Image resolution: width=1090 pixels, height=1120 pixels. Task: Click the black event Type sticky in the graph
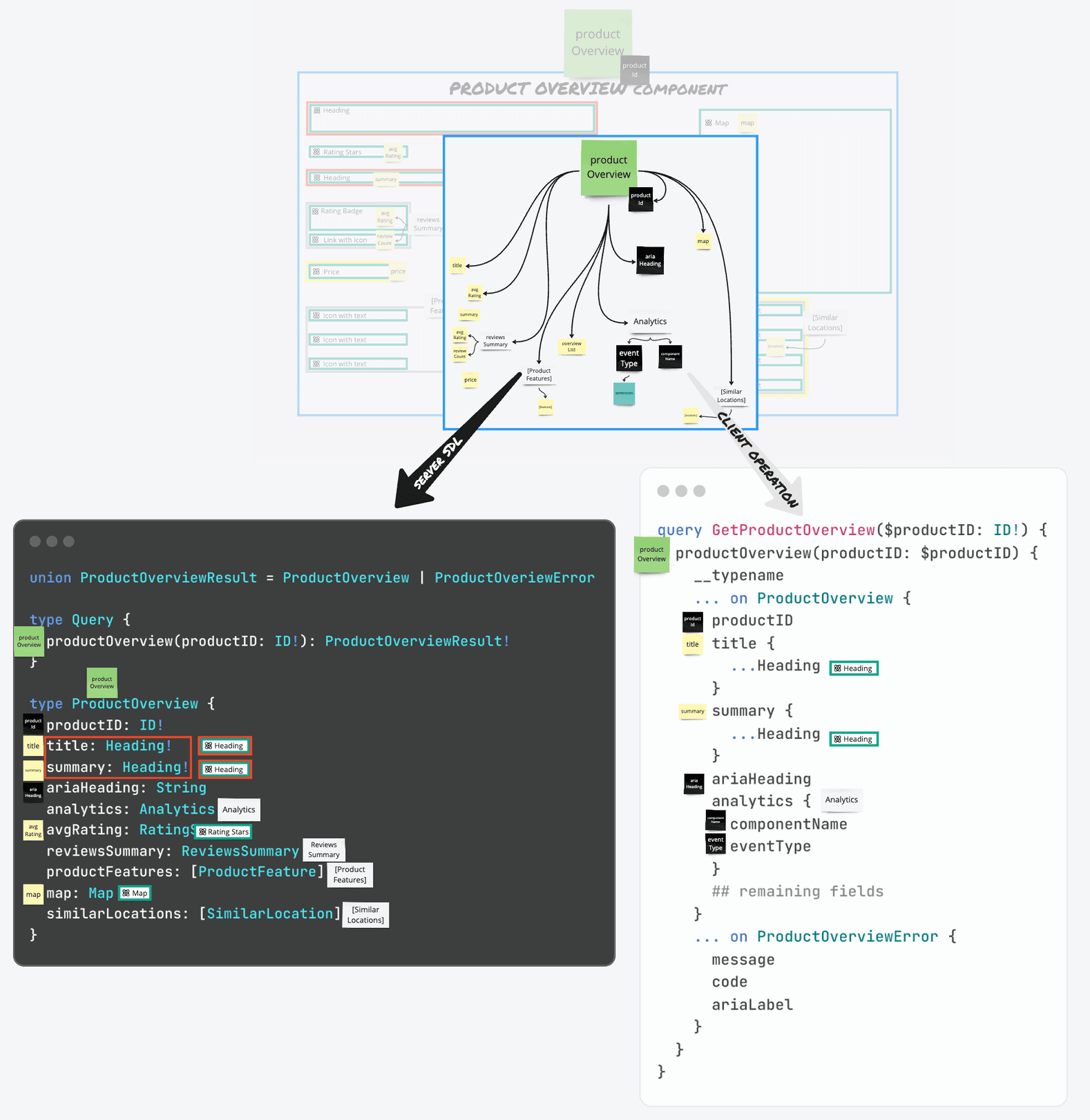tap(629, 358)
